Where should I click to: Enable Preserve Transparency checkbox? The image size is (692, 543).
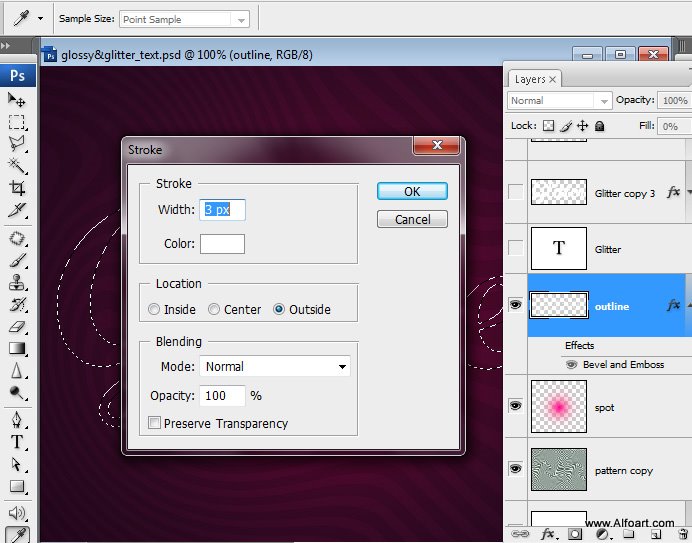pos(154,423)
